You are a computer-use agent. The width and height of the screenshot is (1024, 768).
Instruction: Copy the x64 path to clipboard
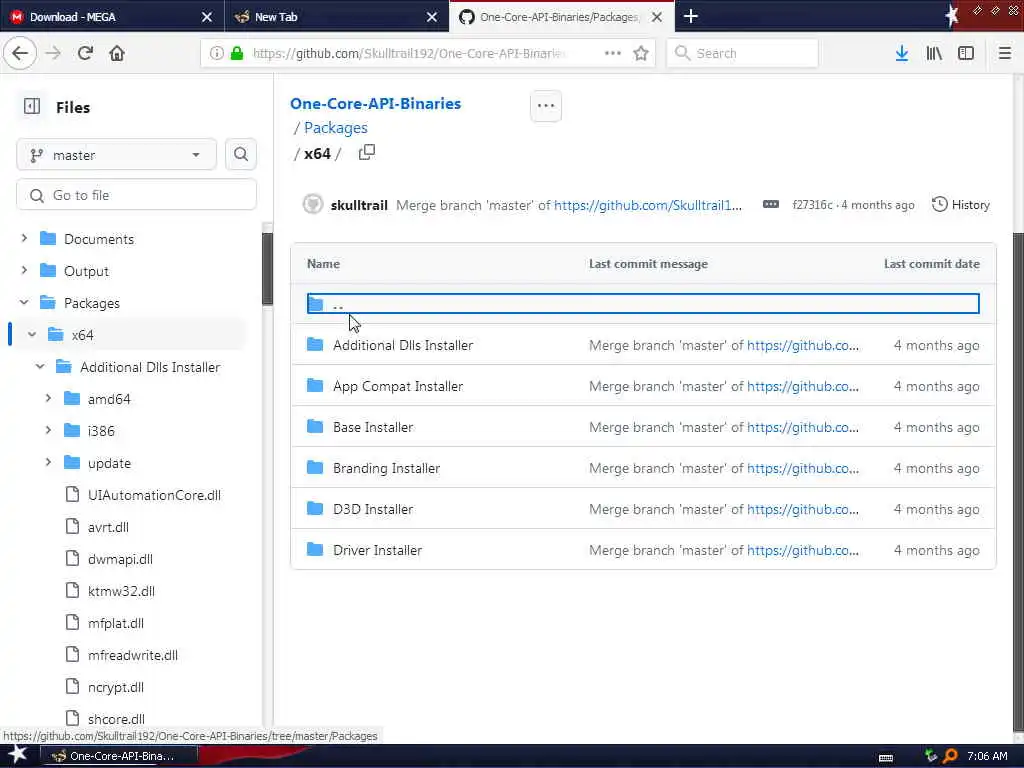366,153
